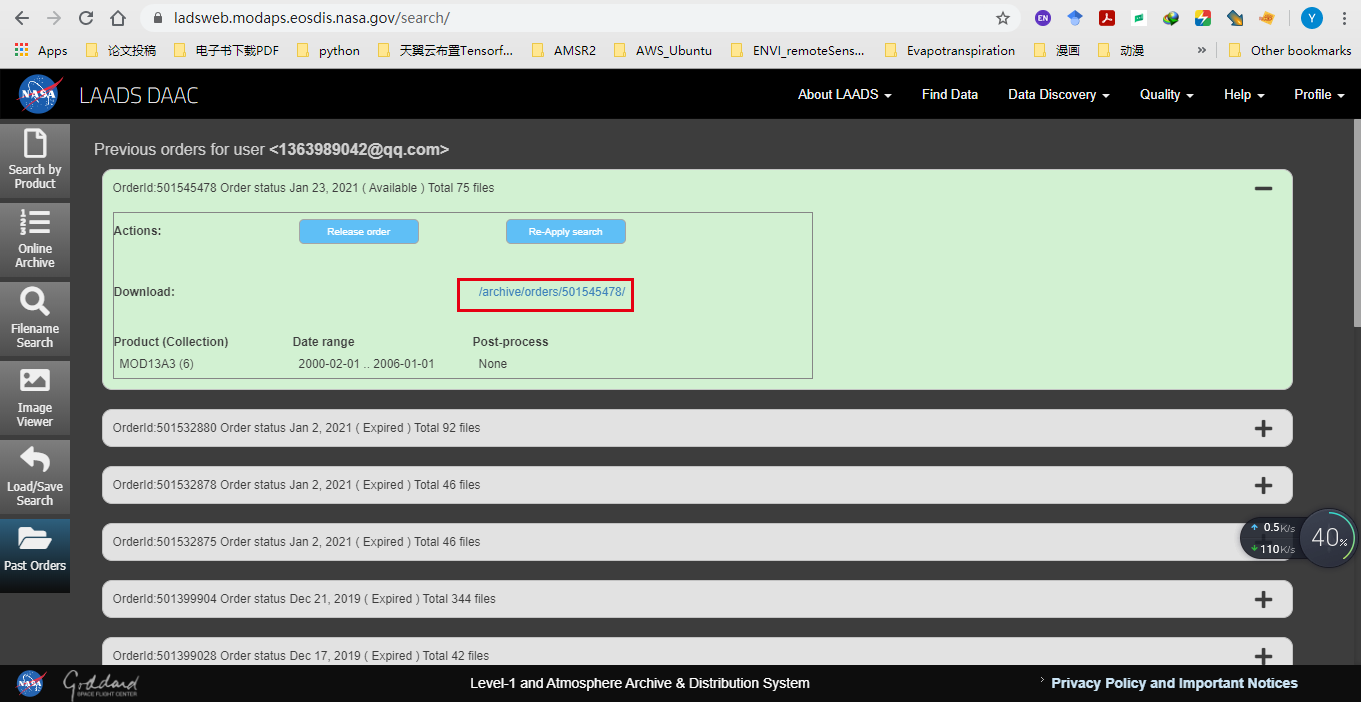1361x702 pixels.
Task: Bookmark the page with the star icon
Action: pos(1003,18)
